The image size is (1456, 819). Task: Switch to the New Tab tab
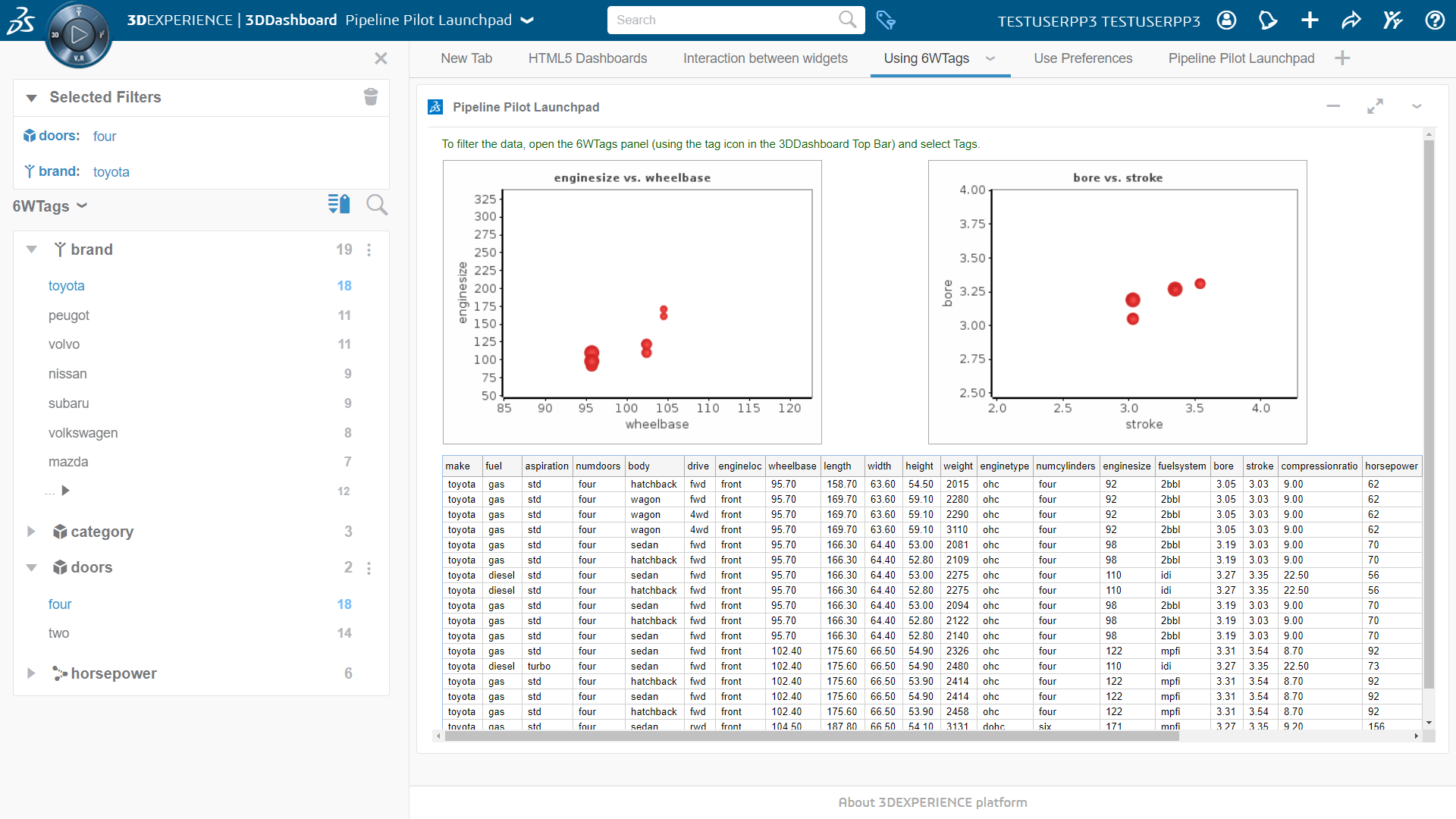pos(466,58)
